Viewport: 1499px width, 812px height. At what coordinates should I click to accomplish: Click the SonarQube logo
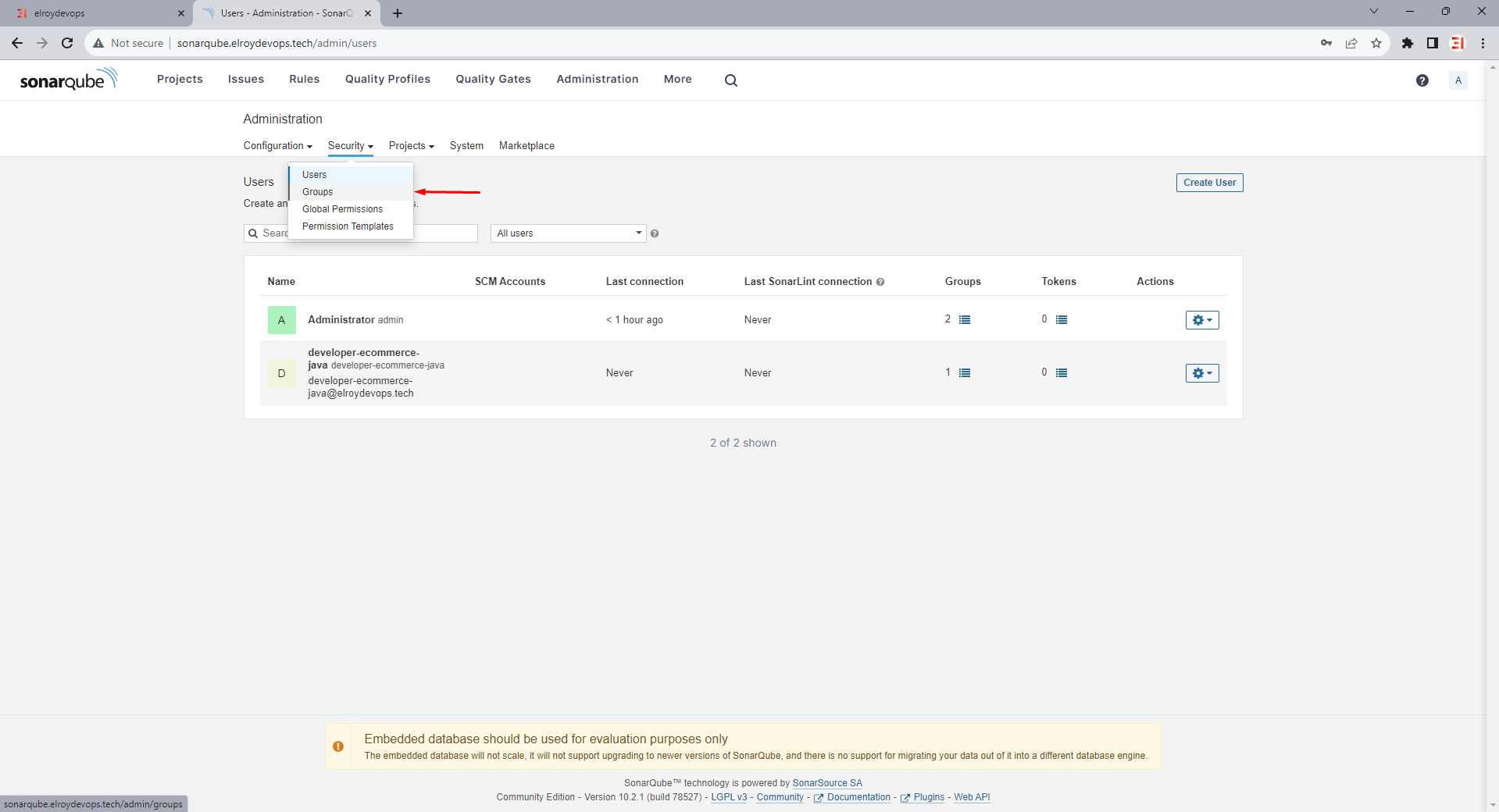click(x=69, y=79)
